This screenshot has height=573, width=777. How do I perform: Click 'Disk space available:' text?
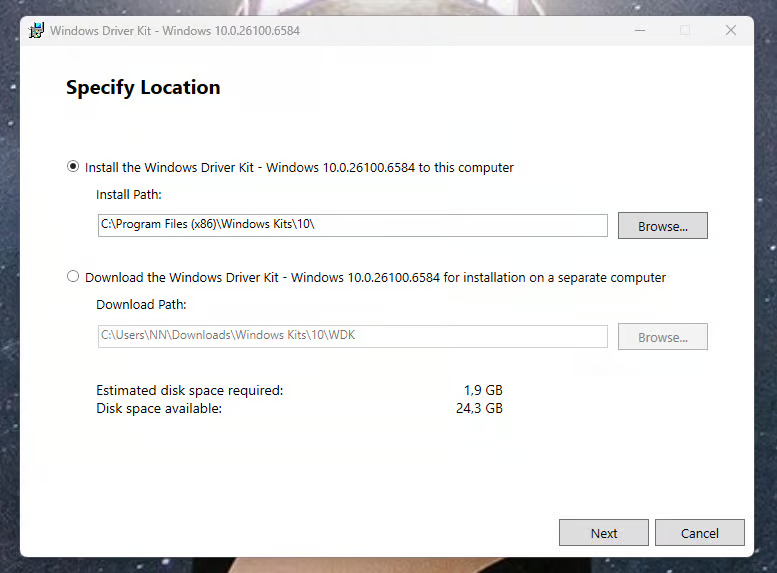click(x=159, y=408)
